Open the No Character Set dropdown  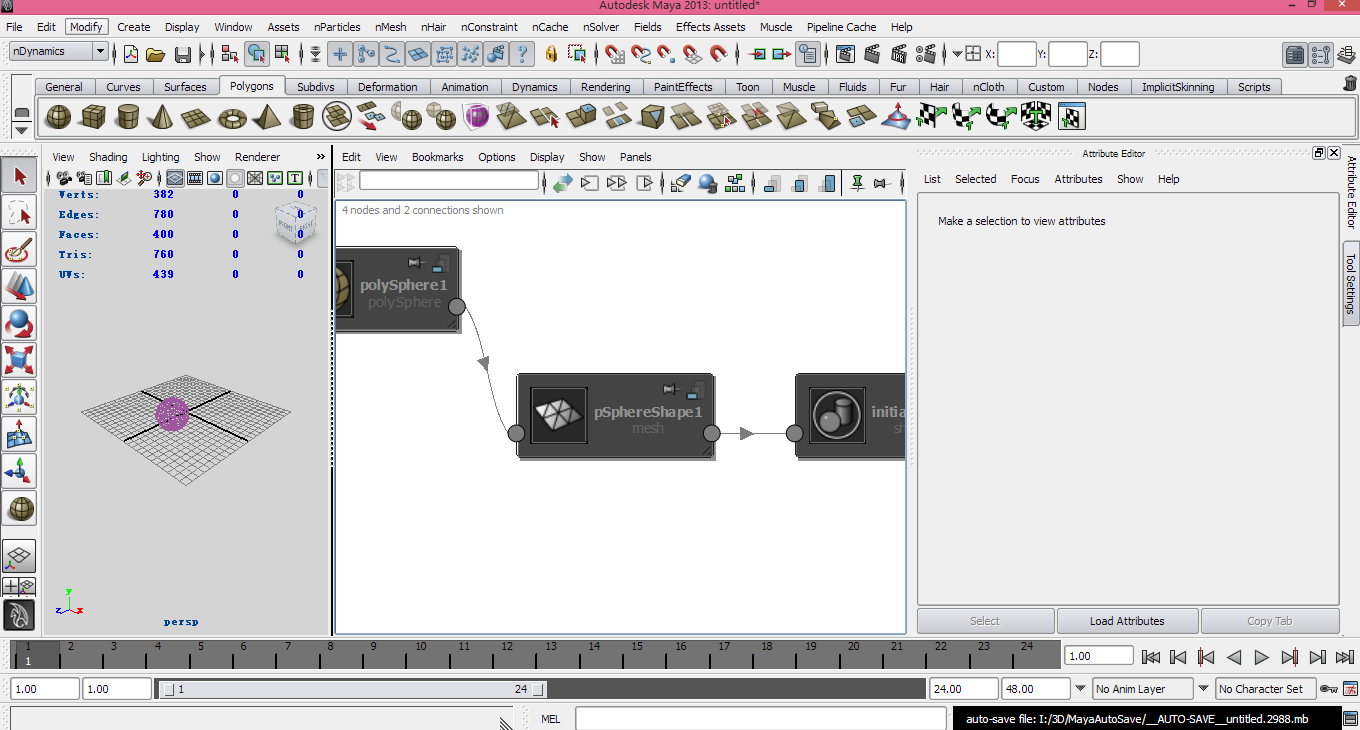point(1265,689)
